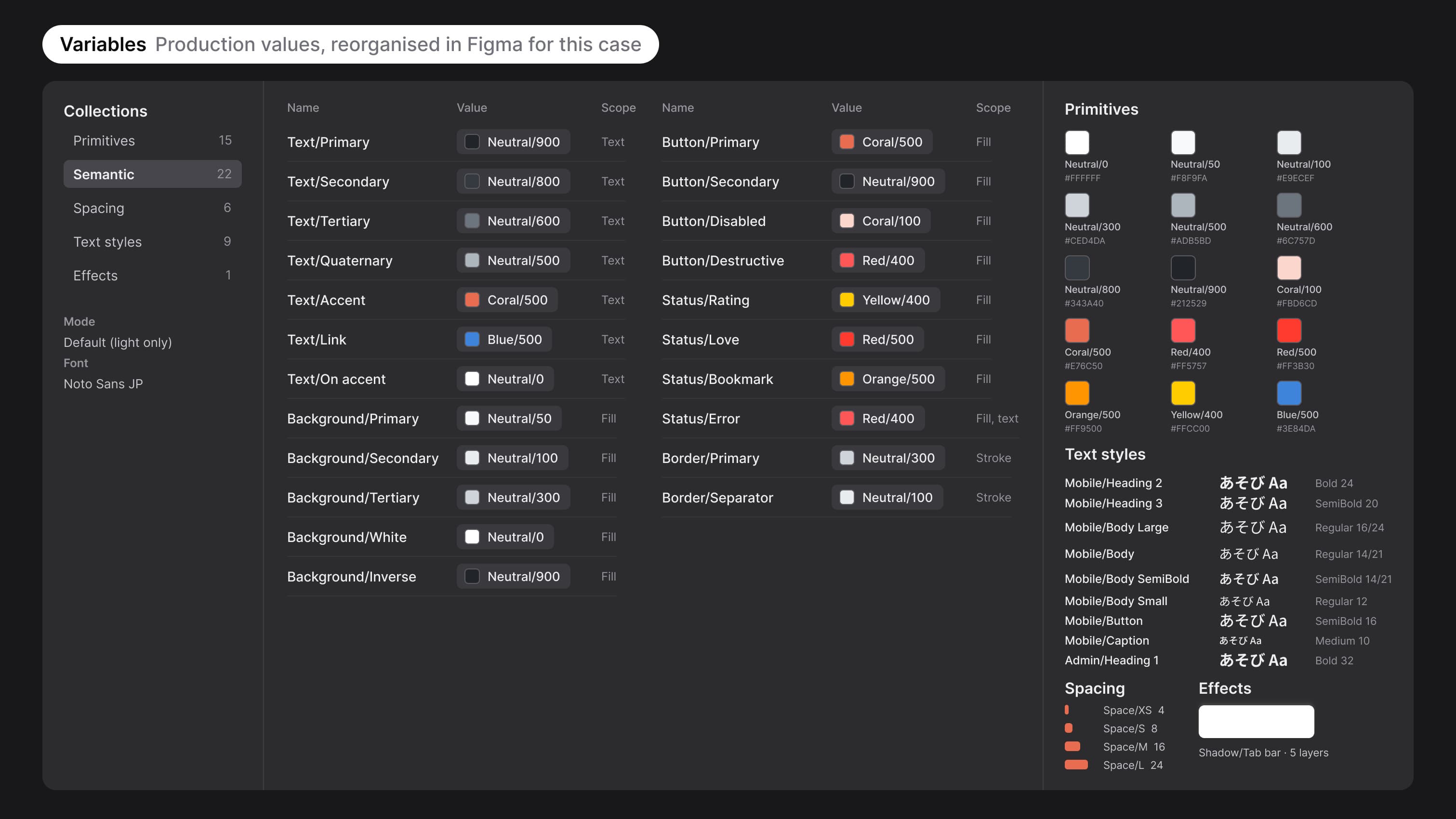1456x819 pixels.
Task: Click the Neutral/800 value for Text/Secondary
Action: pyautogui.click(x=513, y=182)
